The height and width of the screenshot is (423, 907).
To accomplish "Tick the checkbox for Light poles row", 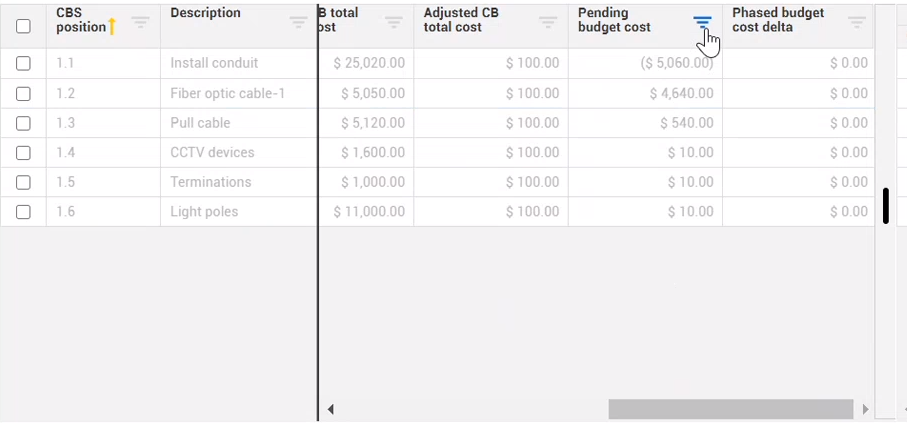I will 23,212.
